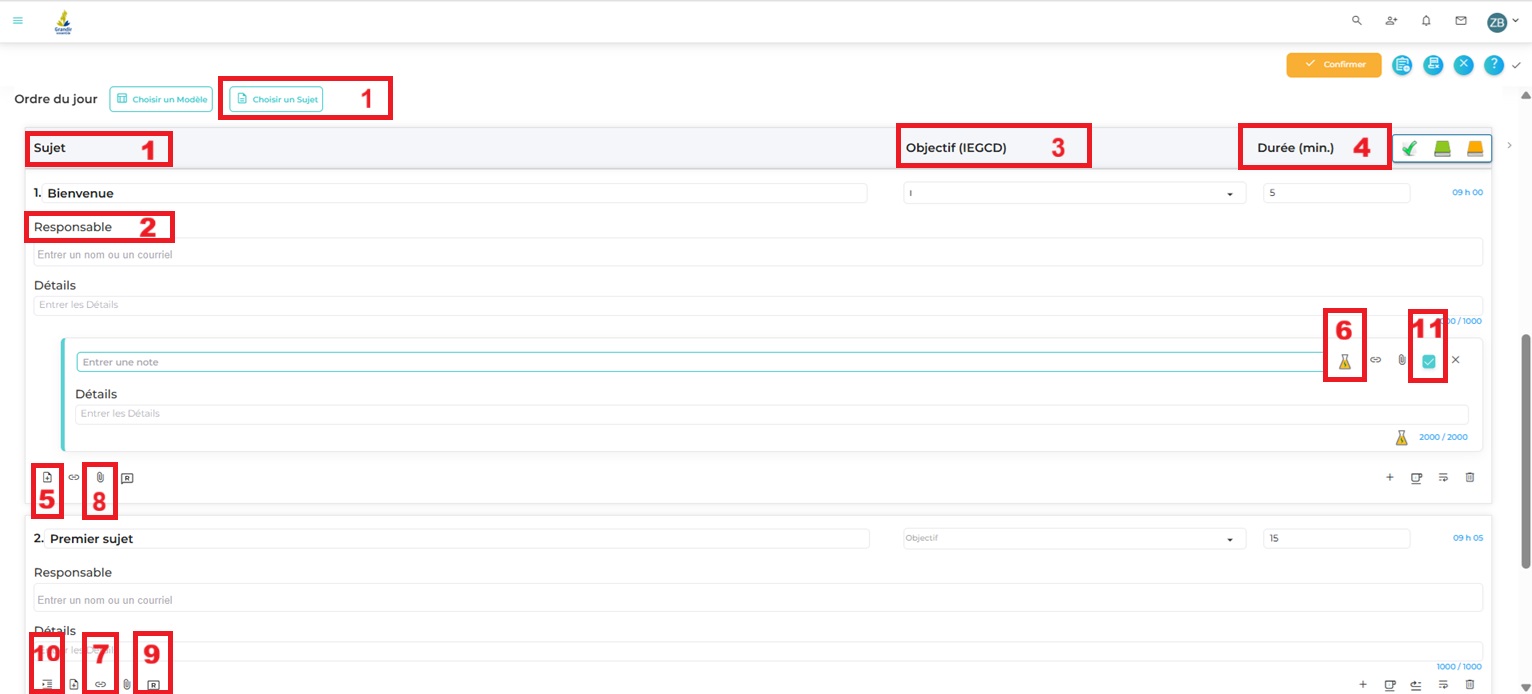This screenshot has height=694, width=1532.
Task: Click the blue help question mark icon
Action: [x=1493, y=65]
